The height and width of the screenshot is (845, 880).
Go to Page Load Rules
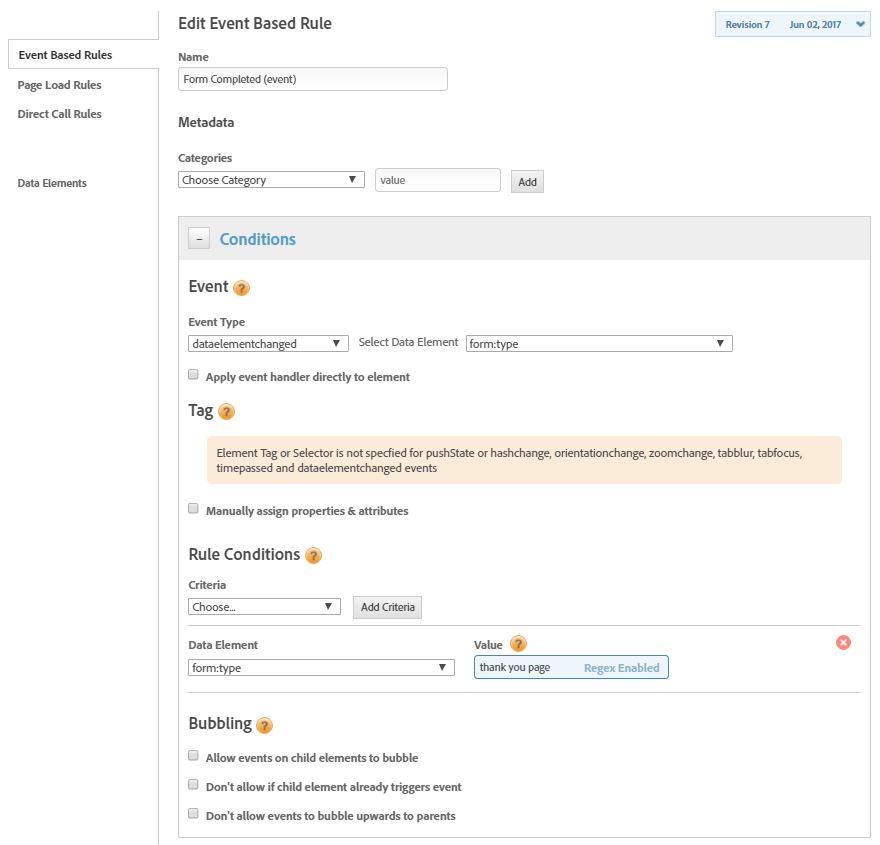(x=59, y=85)
